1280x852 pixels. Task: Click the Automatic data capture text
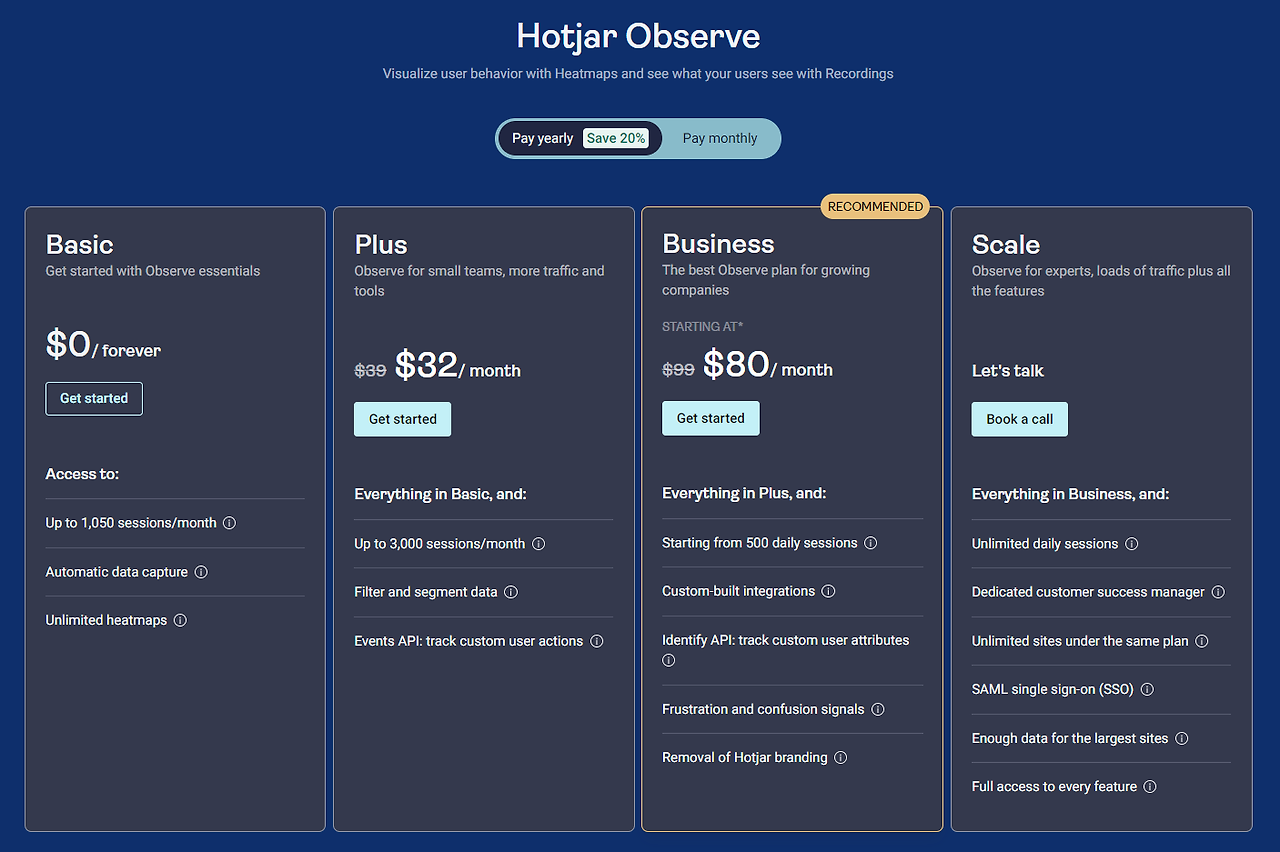click(117, 572)
